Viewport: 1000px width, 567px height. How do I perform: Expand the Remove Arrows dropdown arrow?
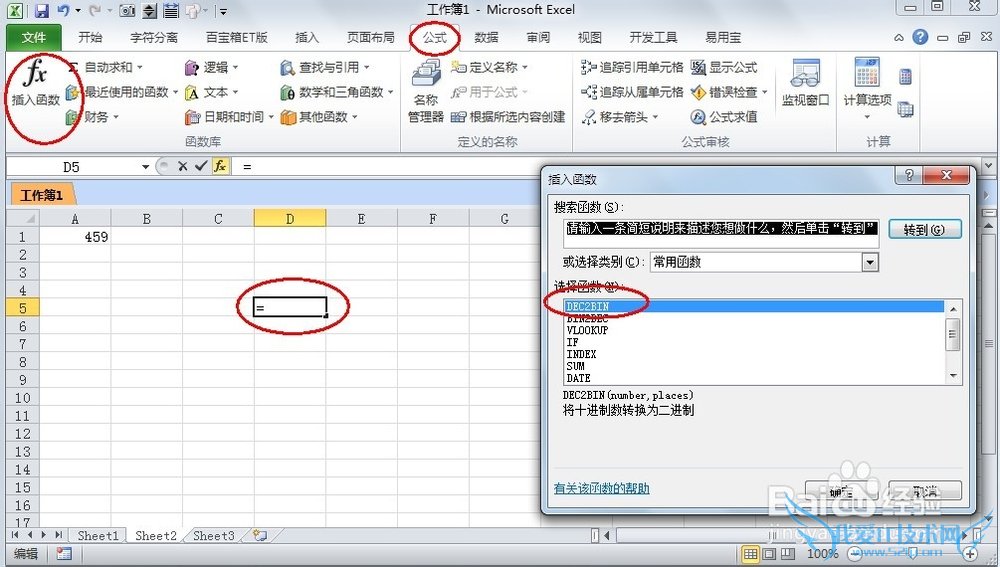tap(655, 117)
